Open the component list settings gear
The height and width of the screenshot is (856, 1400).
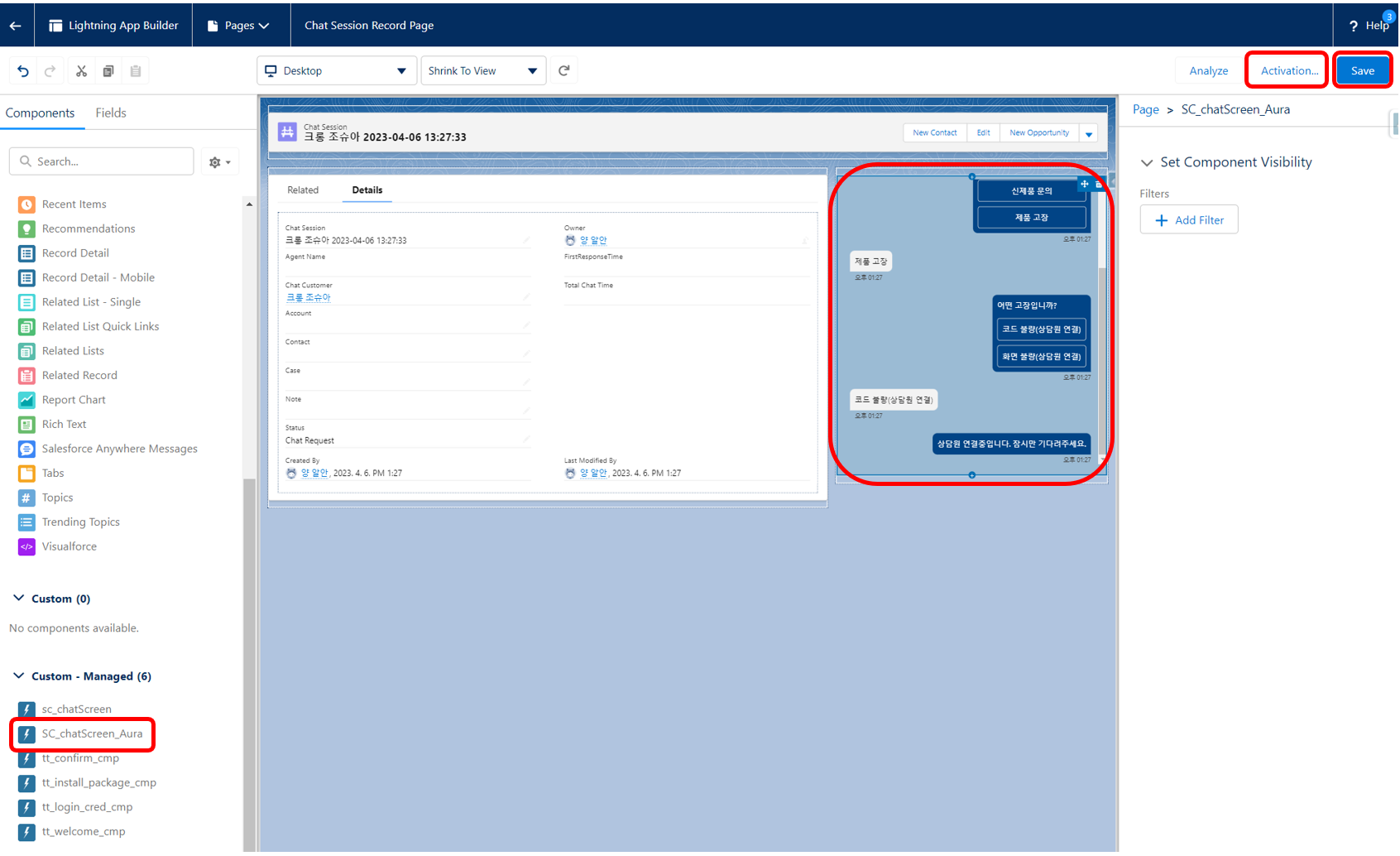(219, 162)
